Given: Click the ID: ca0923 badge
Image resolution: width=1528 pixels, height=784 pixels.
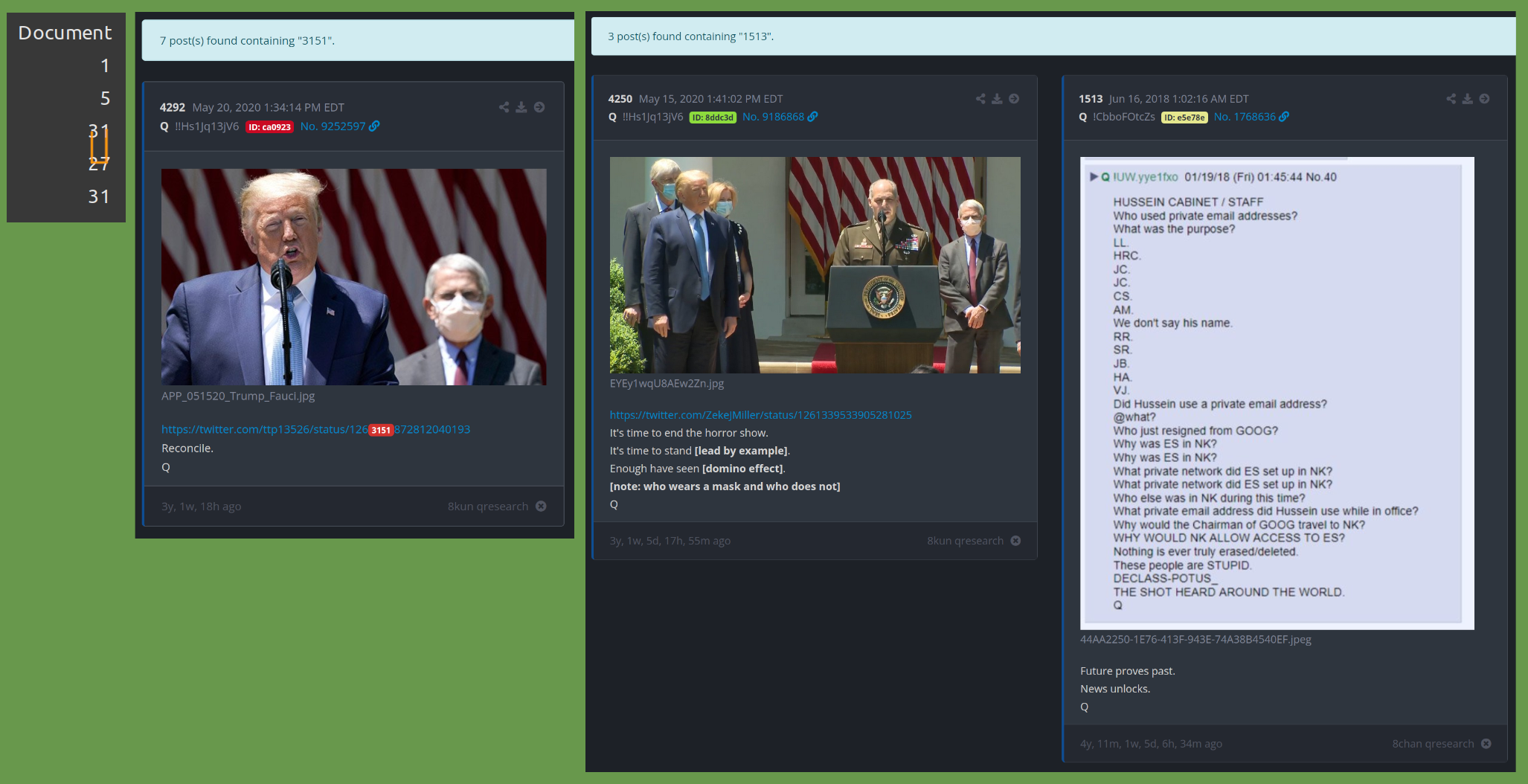Looking at the screenshot, I should click(x=269, y=127).
